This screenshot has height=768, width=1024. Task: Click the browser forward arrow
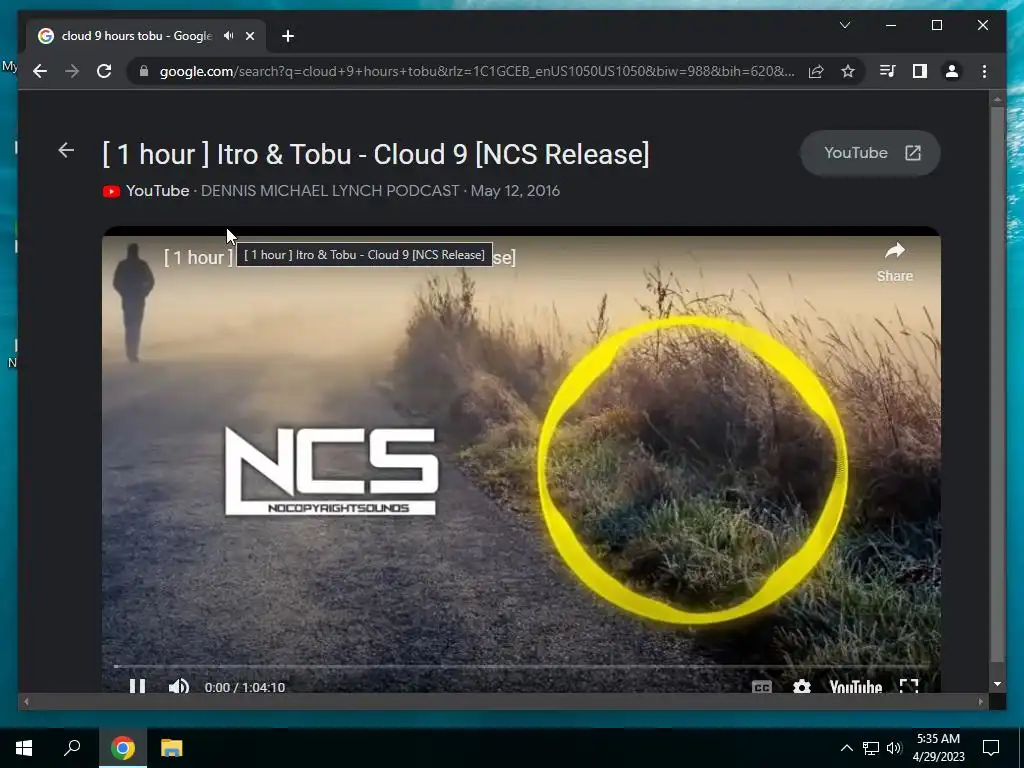coord(72,71)
